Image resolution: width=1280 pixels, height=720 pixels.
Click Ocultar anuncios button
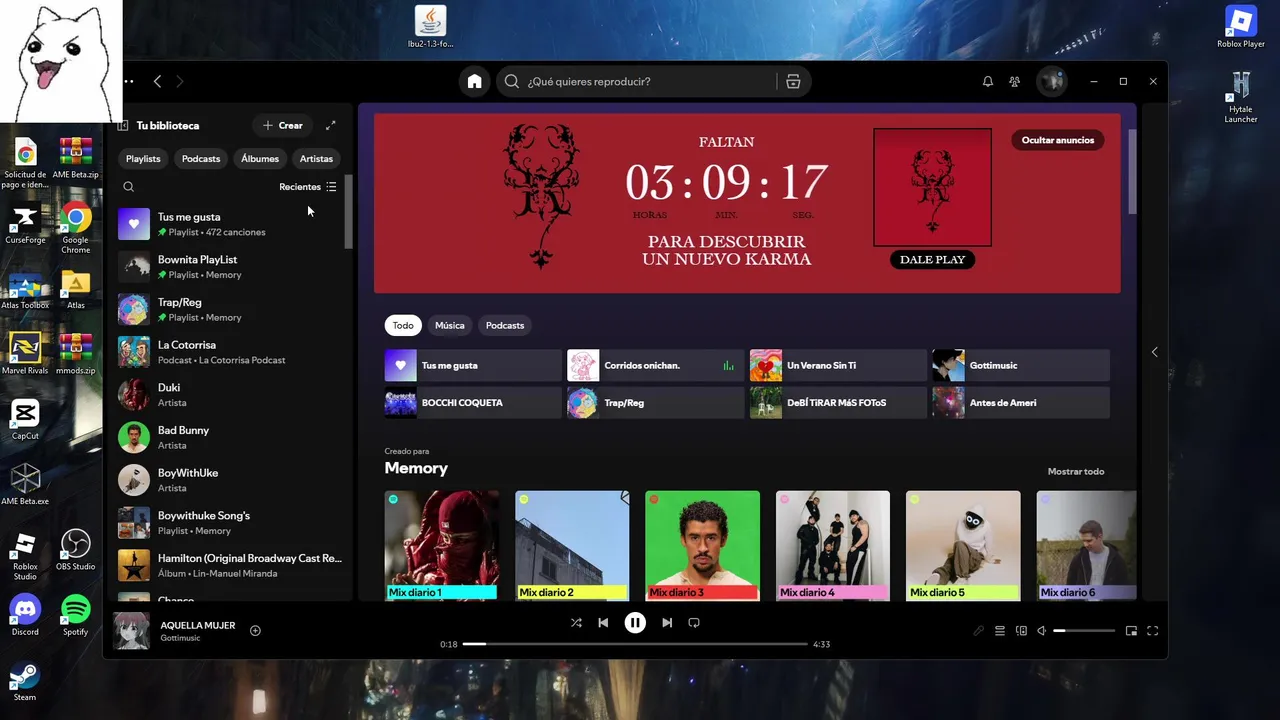(1058, 140)
